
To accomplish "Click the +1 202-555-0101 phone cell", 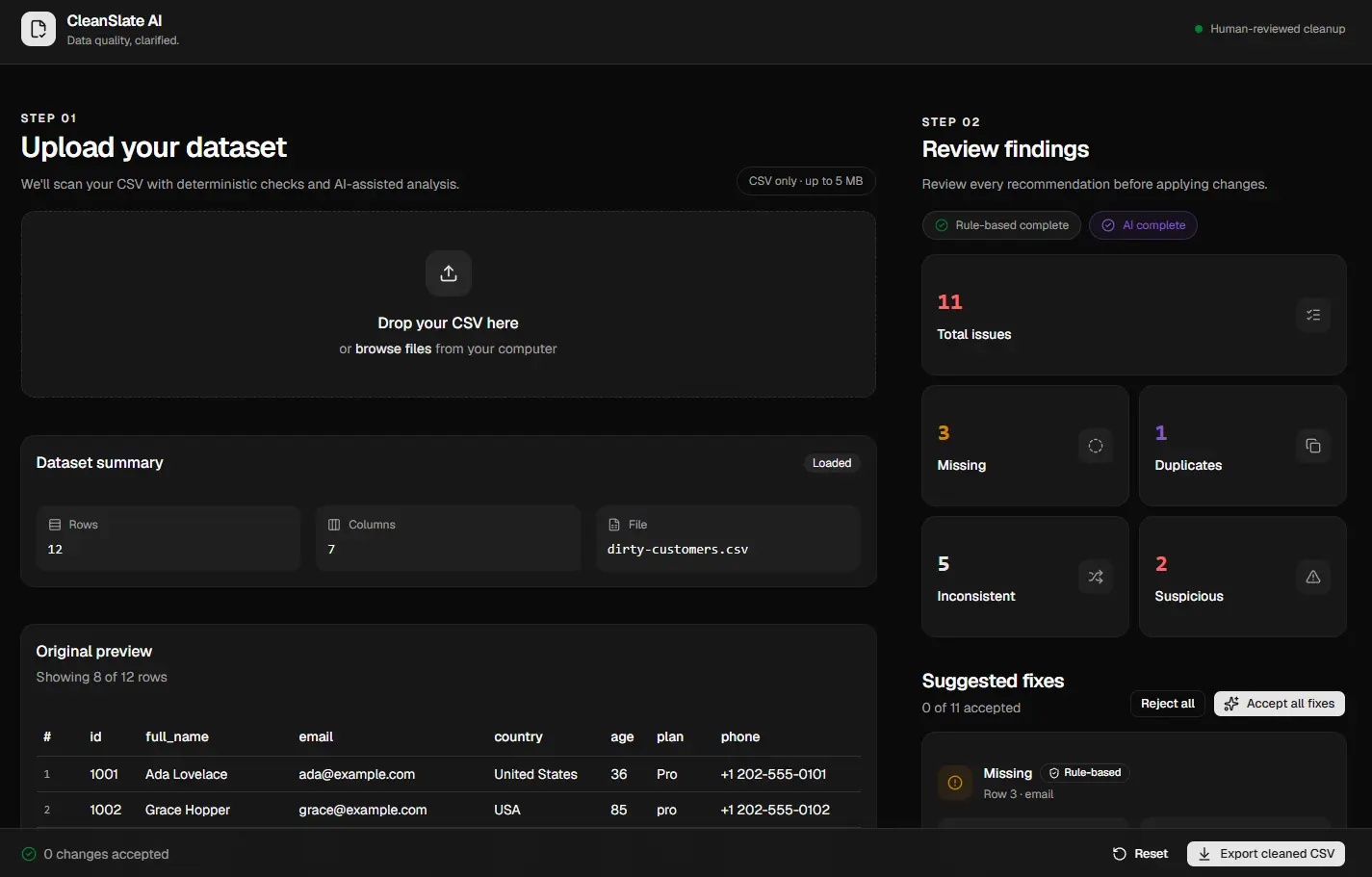I will (774, 774).
